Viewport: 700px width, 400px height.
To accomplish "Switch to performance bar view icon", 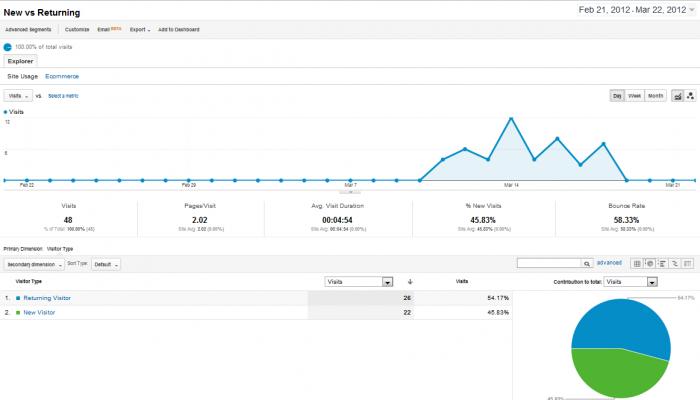I will (x=662, y=264).
